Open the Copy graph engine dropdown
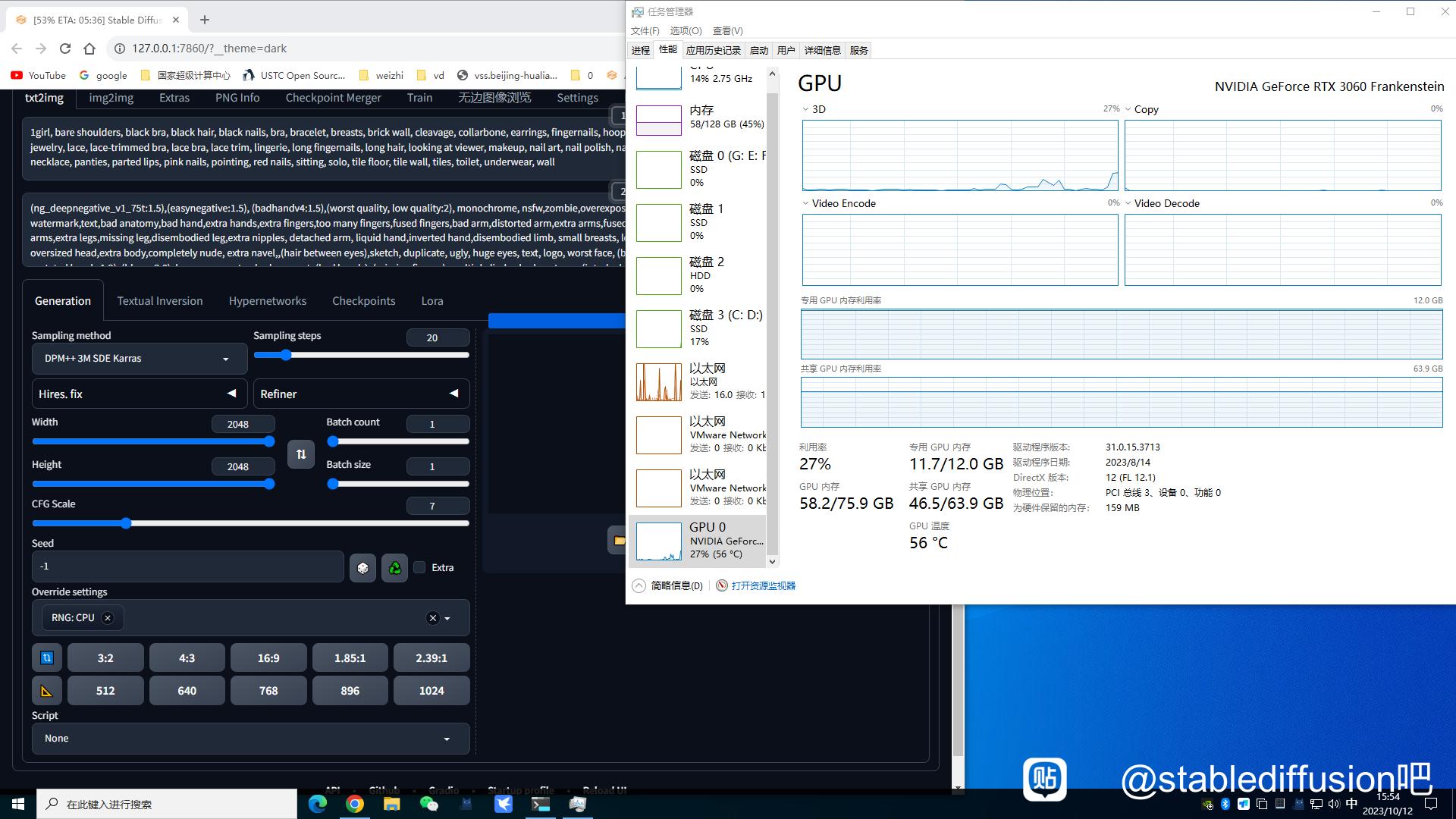 1128,109
